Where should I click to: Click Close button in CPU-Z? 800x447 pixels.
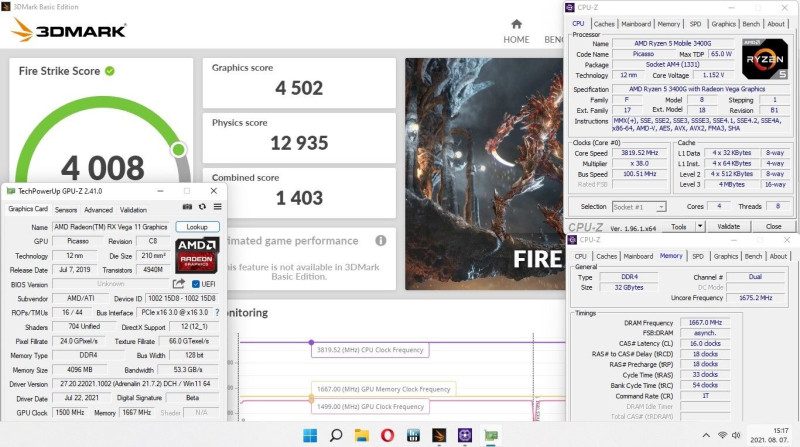[x=773, y=226]
